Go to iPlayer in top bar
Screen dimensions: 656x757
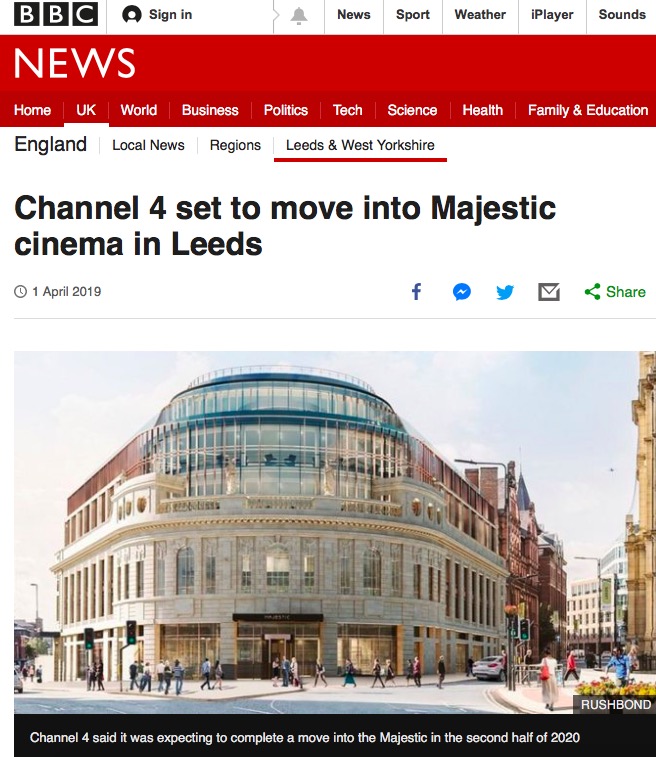pos(552,15)
